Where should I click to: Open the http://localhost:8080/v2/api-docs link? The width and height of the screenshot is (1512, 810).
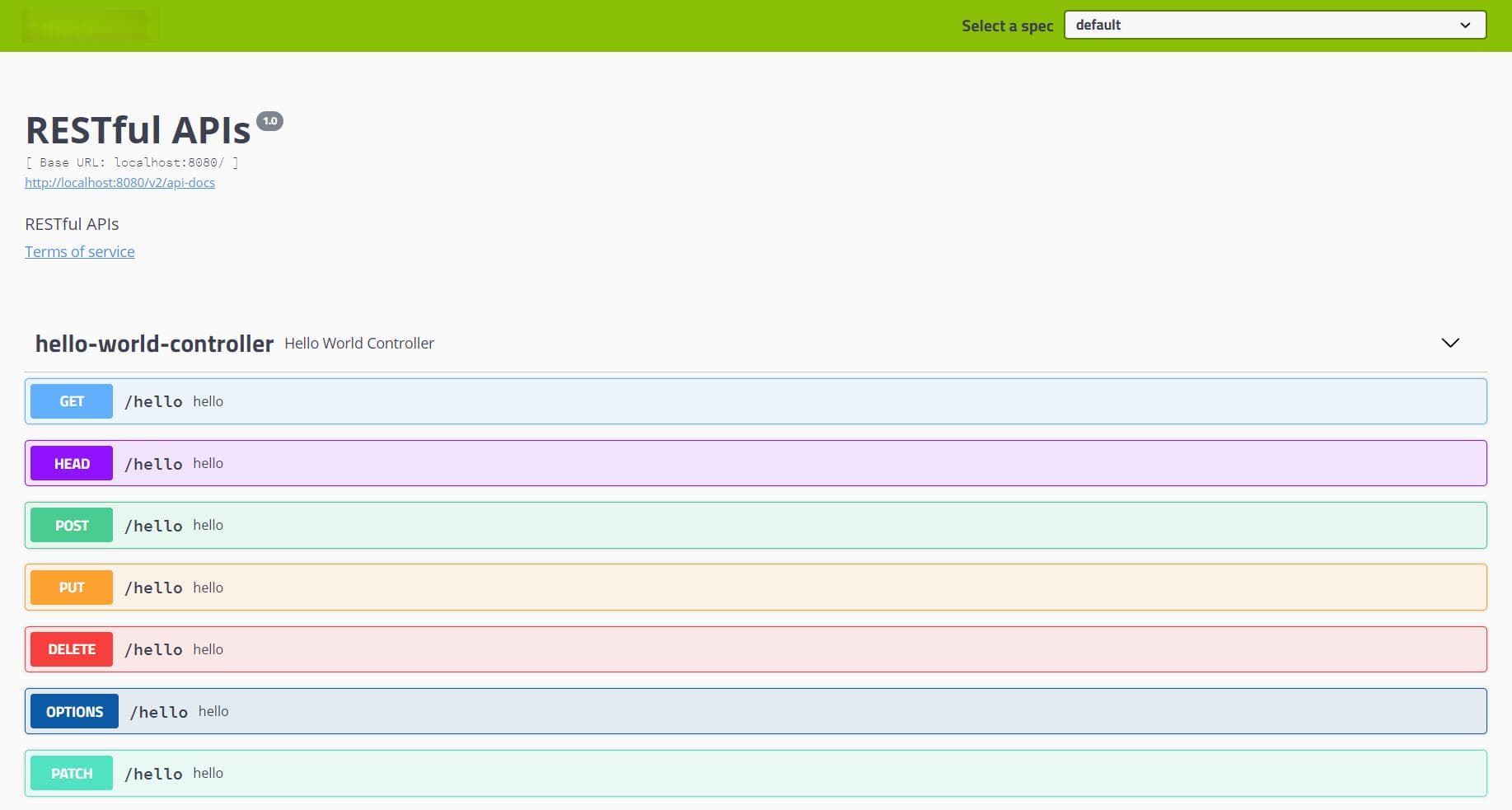[x=119, y=182]
